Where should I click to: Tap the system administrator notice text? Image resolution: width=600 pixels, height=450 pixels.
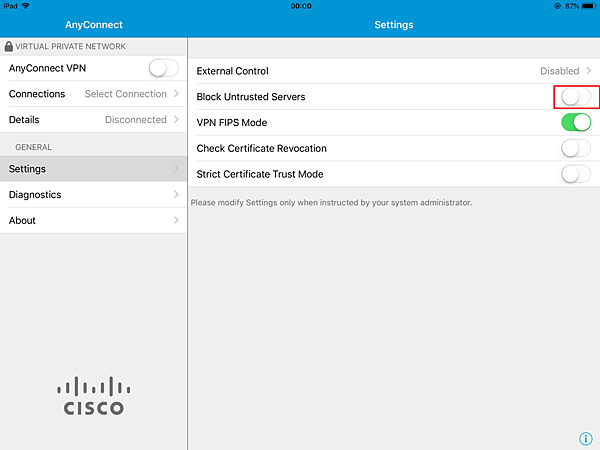pos(331,202)
